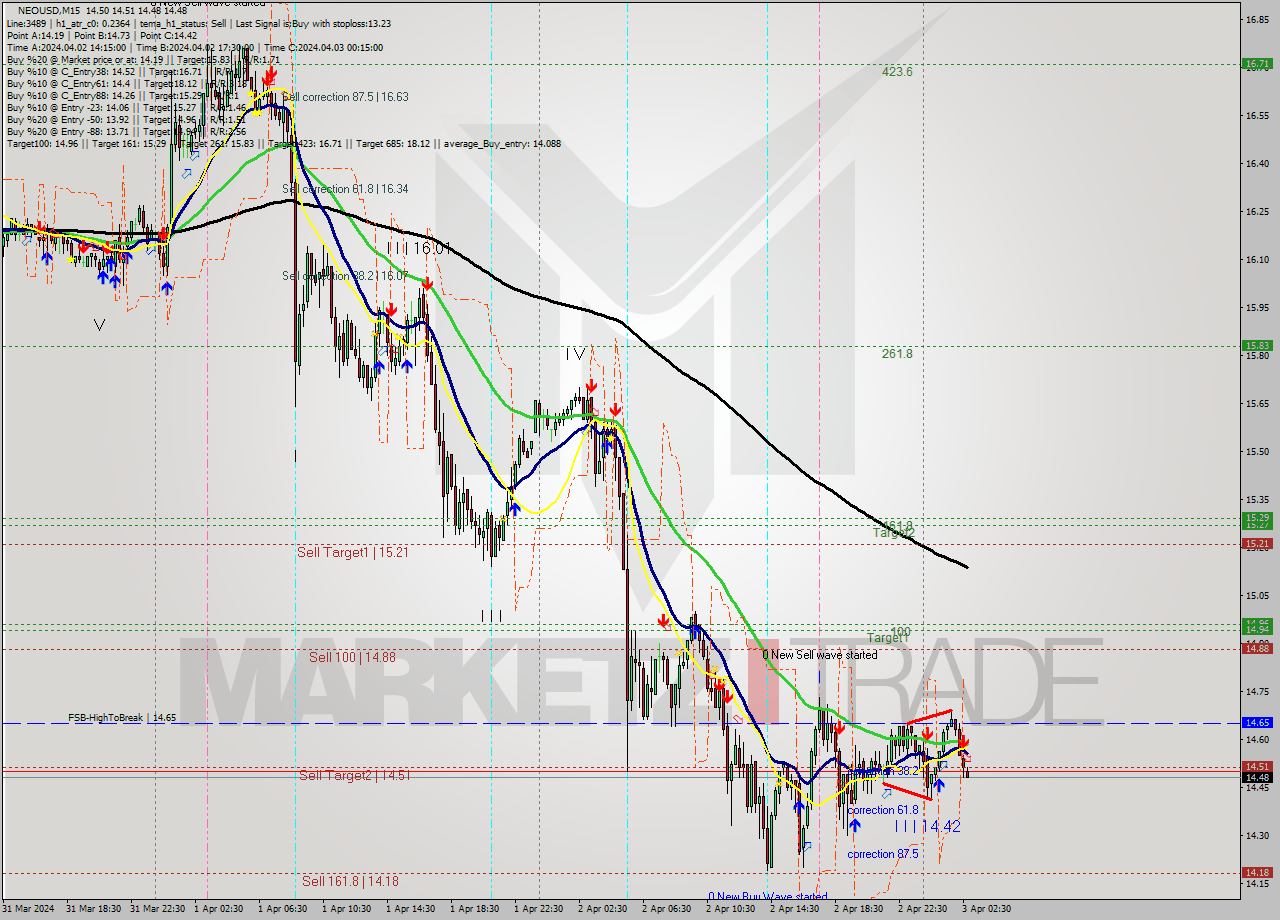Click the 14.30 price axis value

pyautogui.click(x=1257, y=835)
